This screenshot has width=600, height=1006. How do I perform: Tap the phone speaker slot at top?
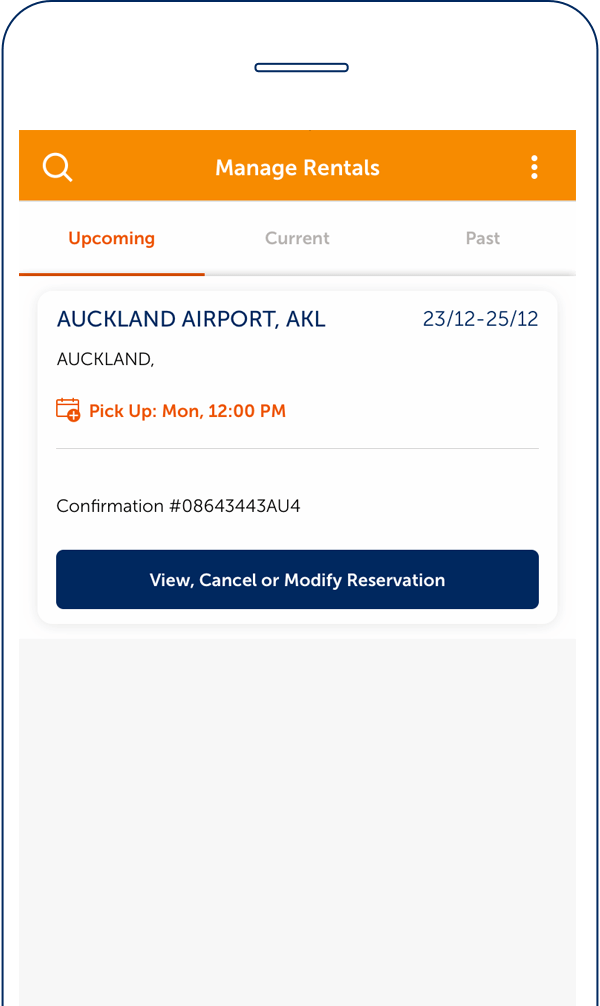(301, 68)
